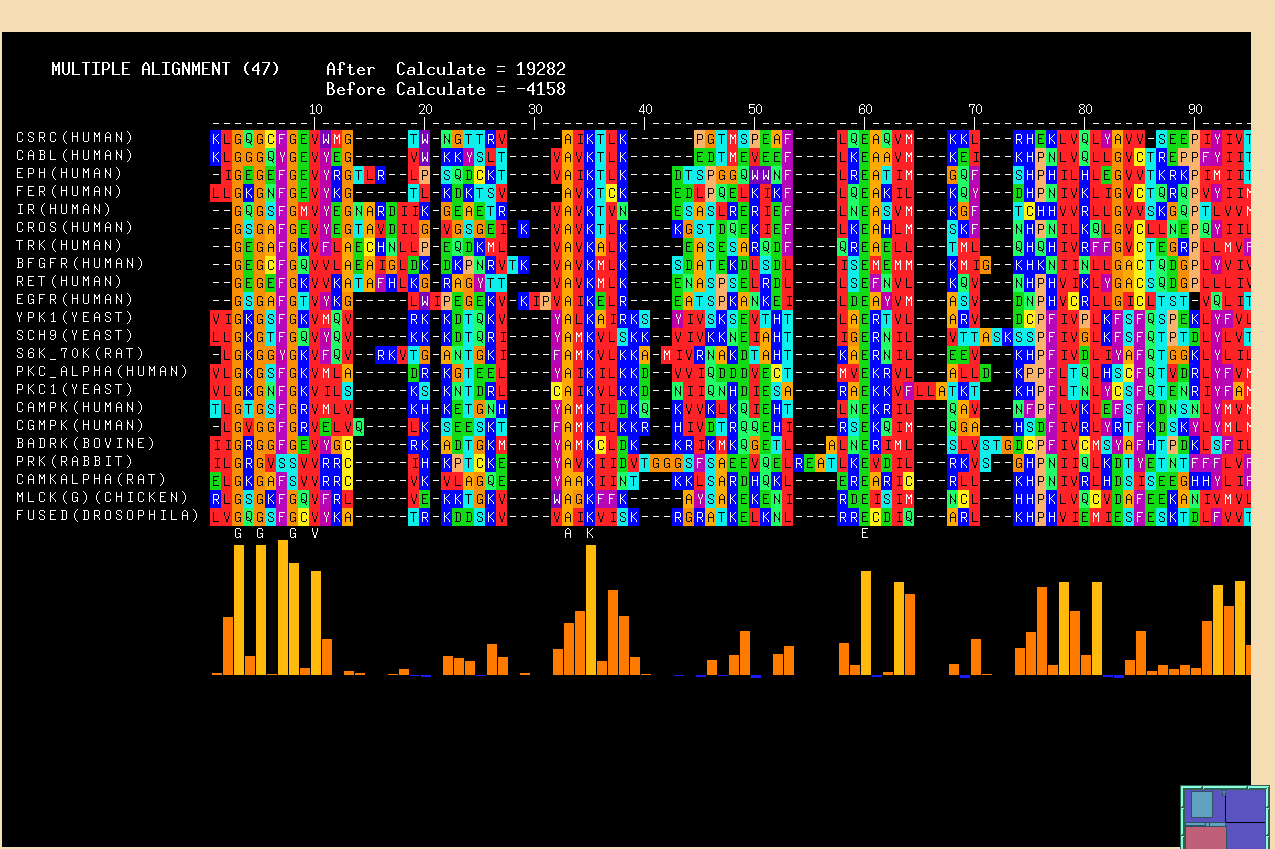Screen dimensions: 1275x849
Task: Click the tallest conservation bar under consensus K
Action: 591,610
